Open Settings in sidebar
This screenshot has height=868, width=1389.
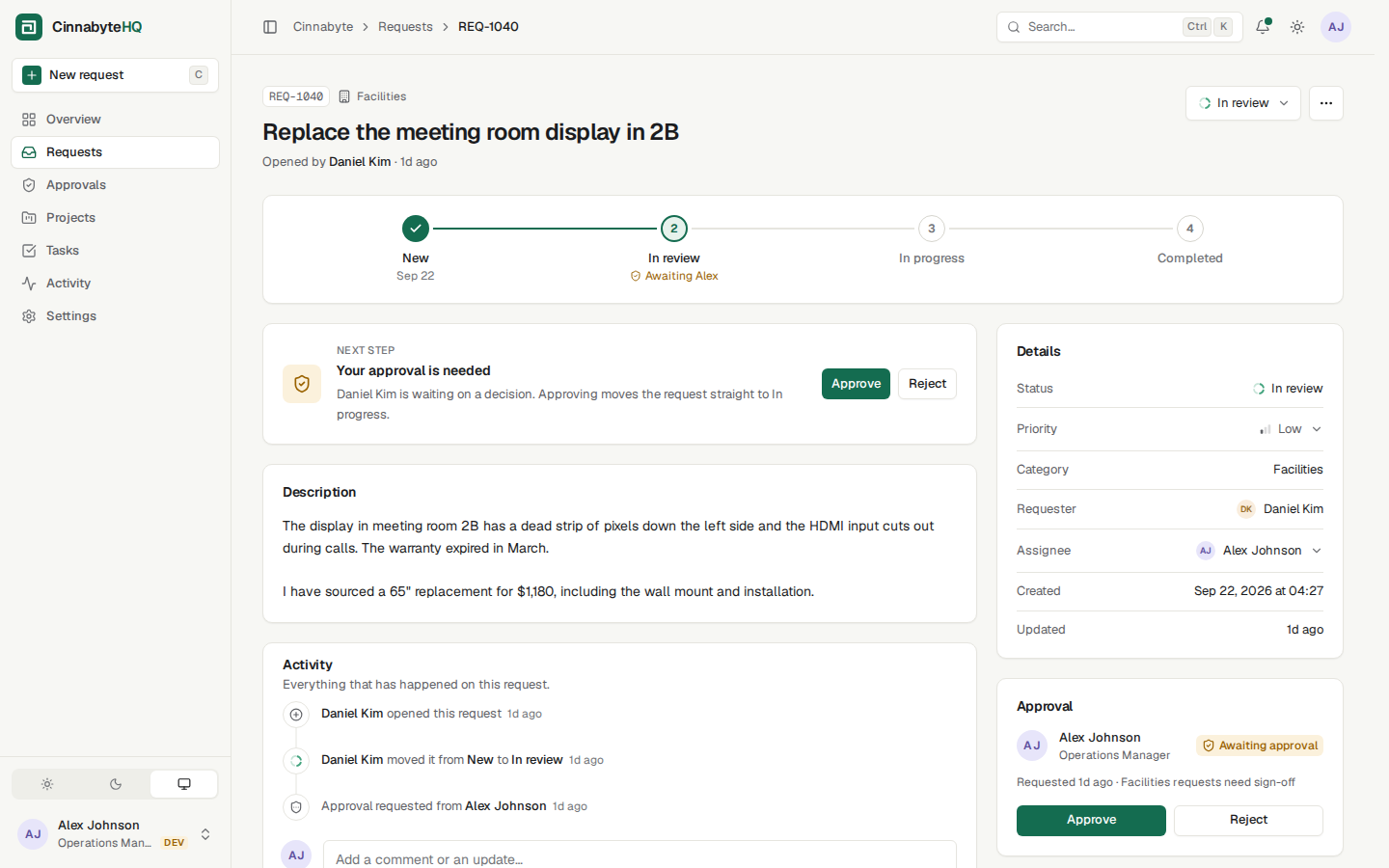[116, 316]
